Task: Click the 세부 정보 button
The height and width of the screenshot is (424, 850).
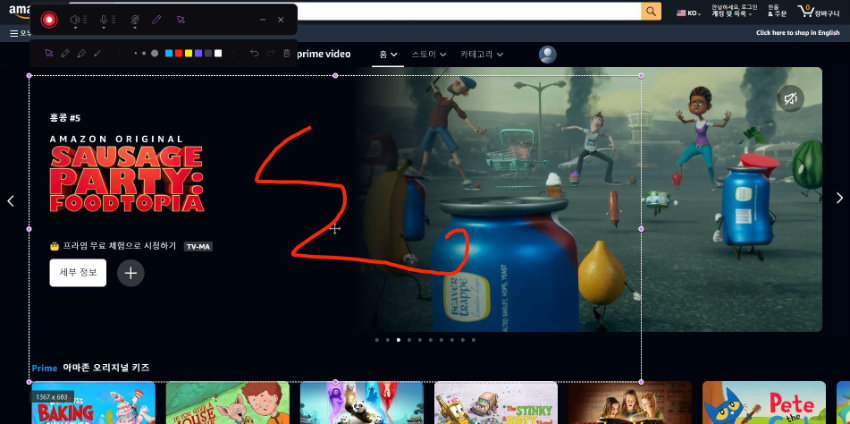Action: [78, 273]
